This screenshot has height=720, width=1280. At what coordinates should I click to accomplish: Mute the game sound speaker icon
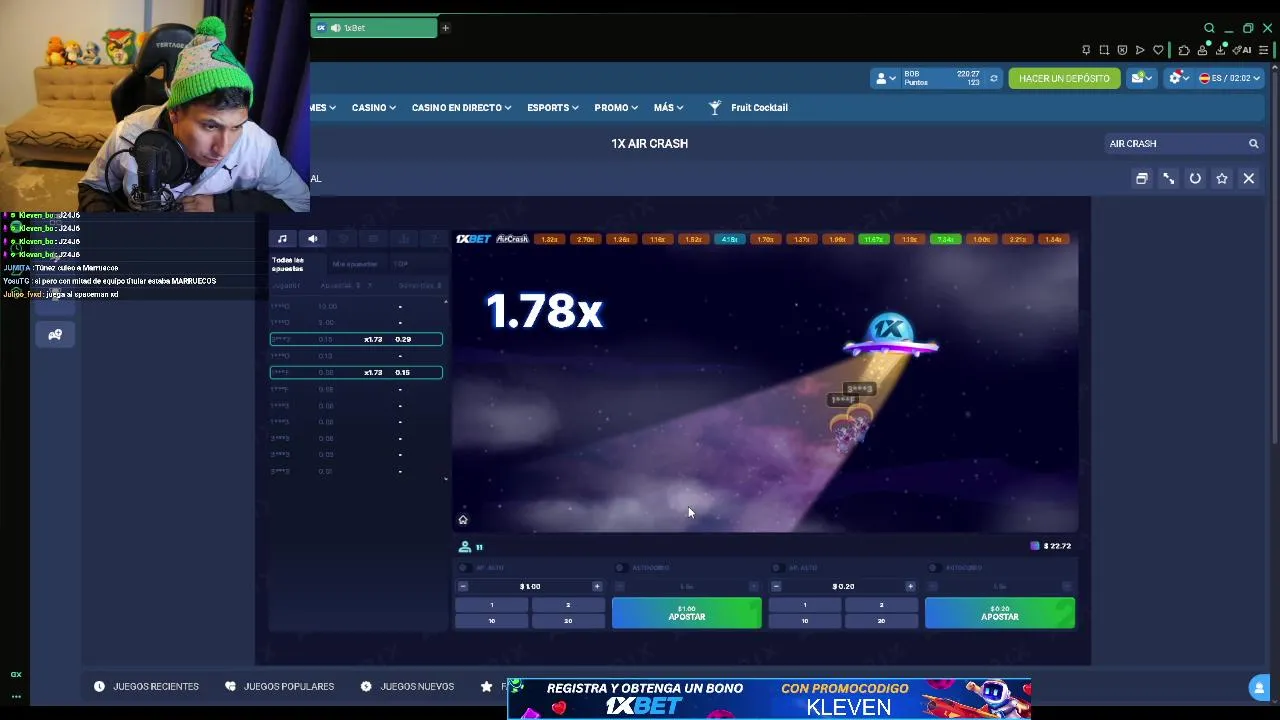pyautogui.click(x=313, y=239)
